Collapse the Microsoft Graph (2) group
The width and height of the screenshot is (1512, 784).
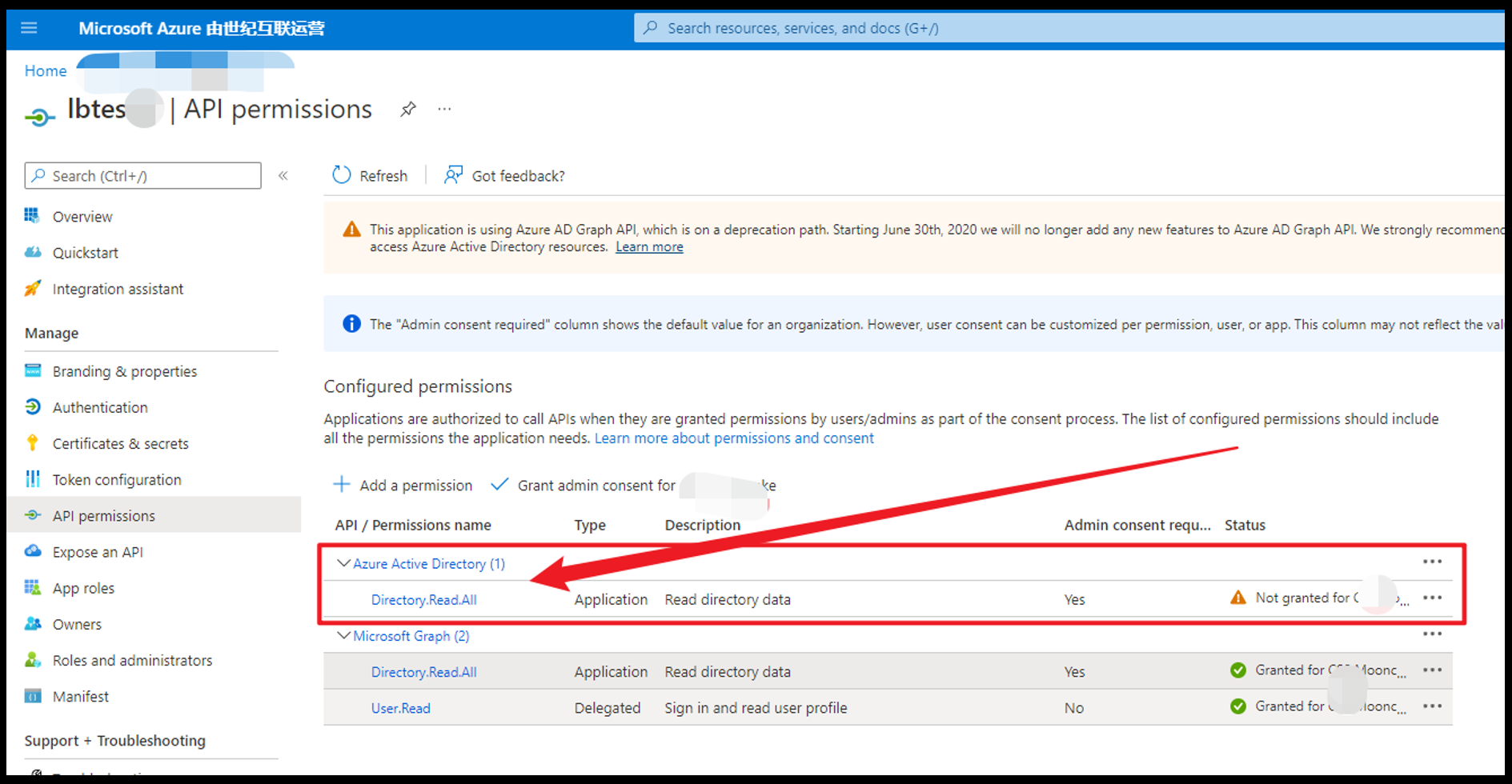point(343,635)
